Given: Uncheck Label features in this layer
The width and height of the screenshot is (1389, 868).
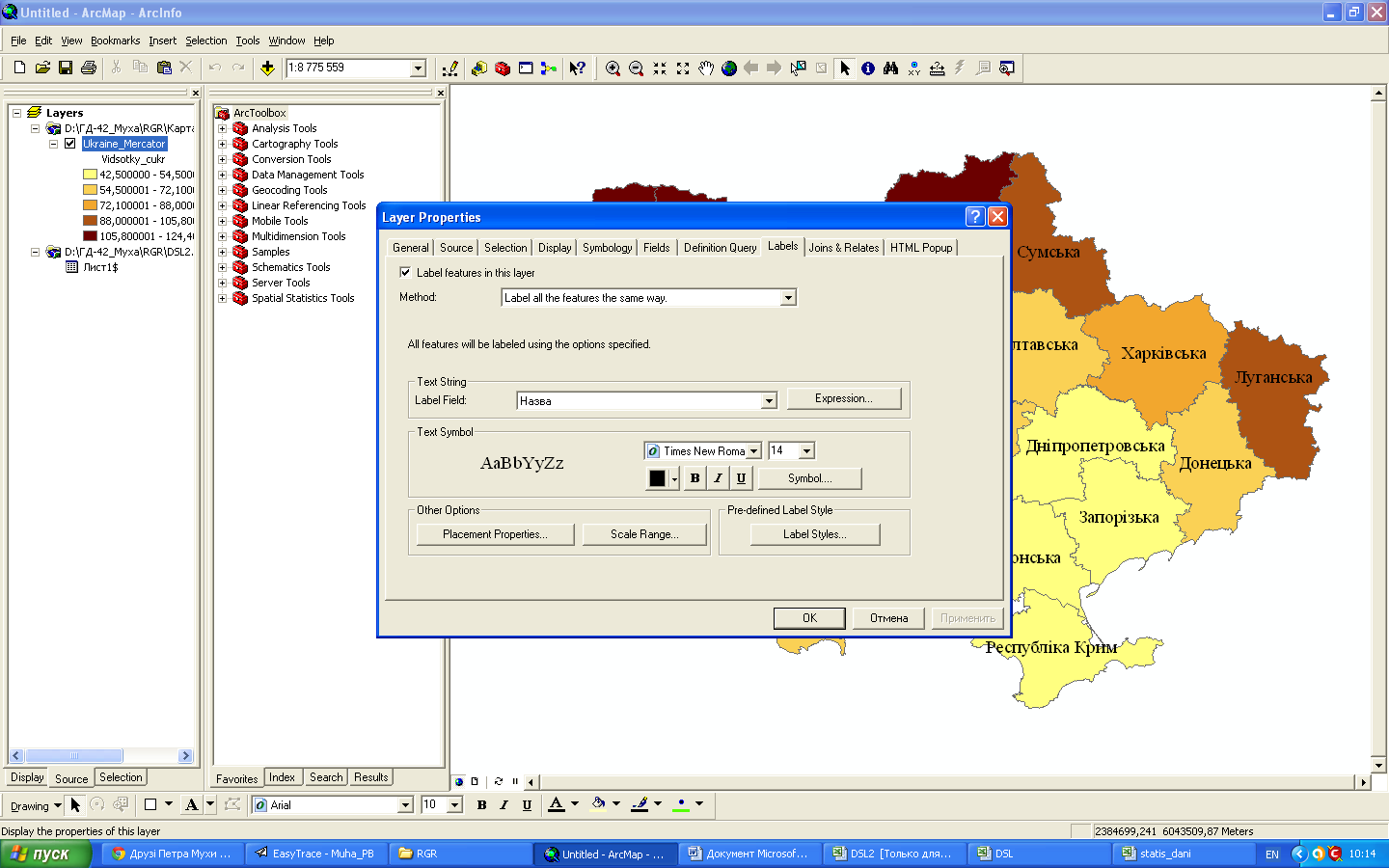Looking at the screenshot, I should [405, 272].
